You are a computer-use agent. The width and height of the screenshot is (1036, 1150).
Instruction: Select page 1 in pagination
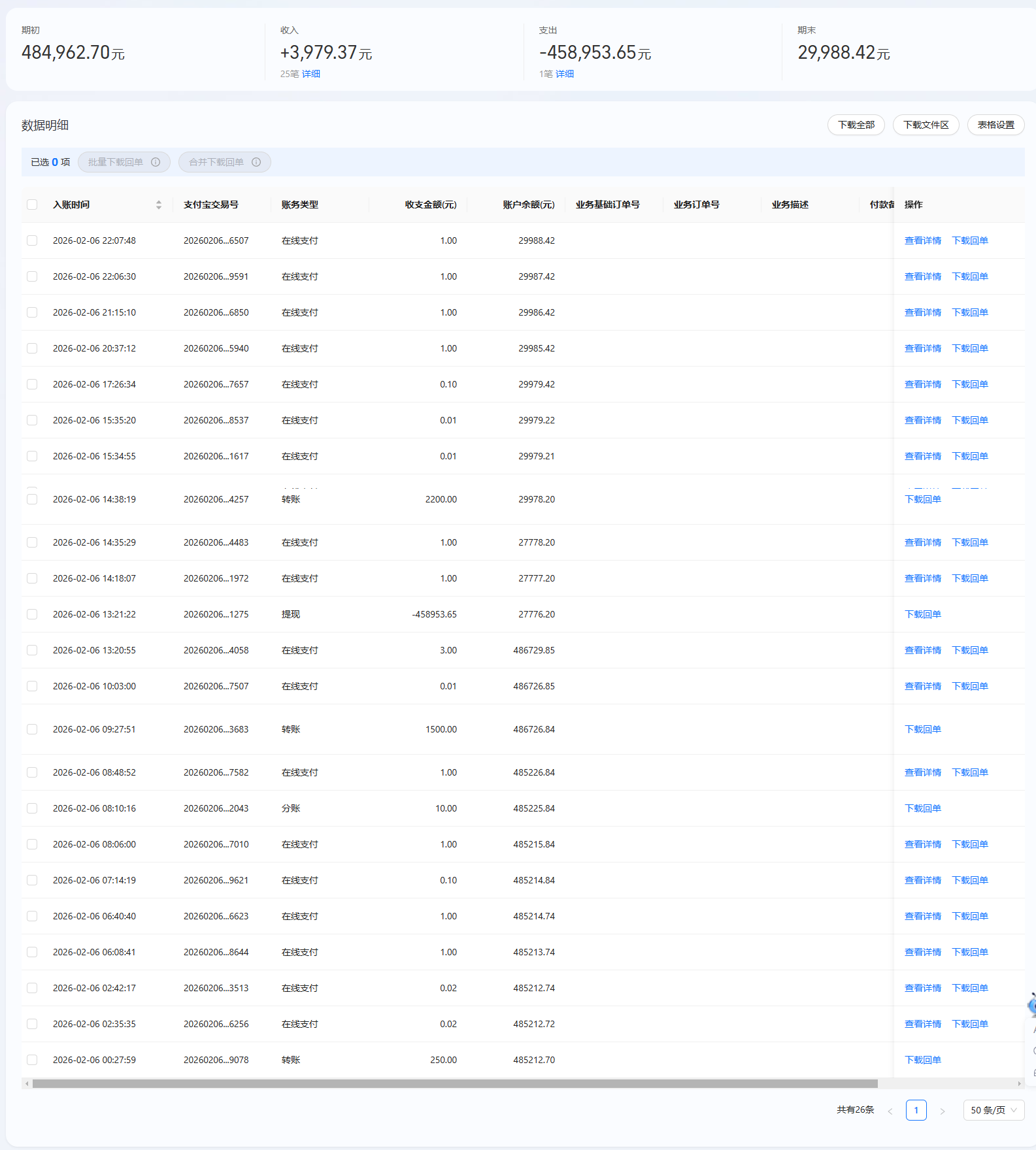coord(916,1110)
